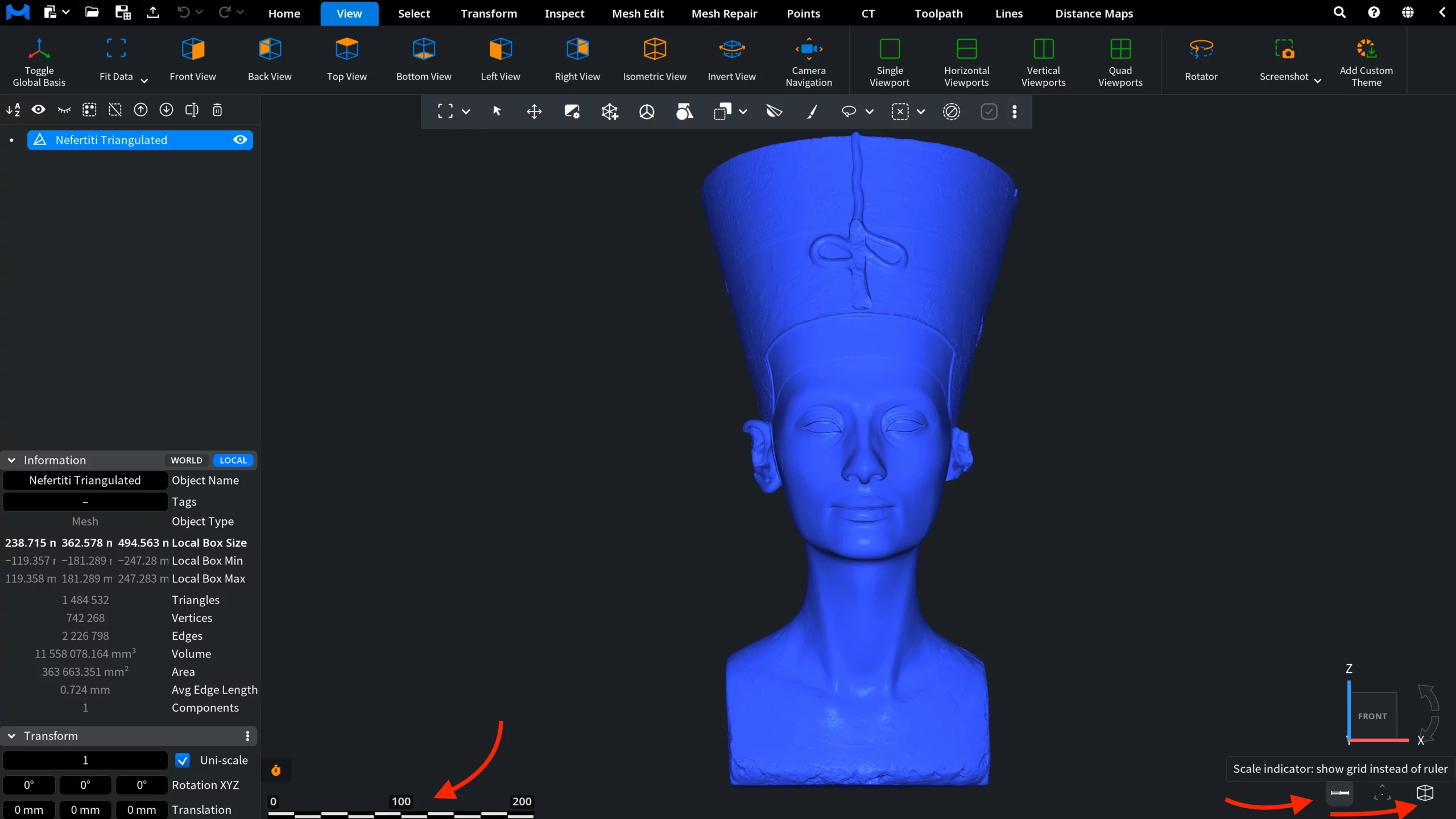Open Transform panel three-dot menu
This screenshot has width=1456, height=819.
point(247,736)
